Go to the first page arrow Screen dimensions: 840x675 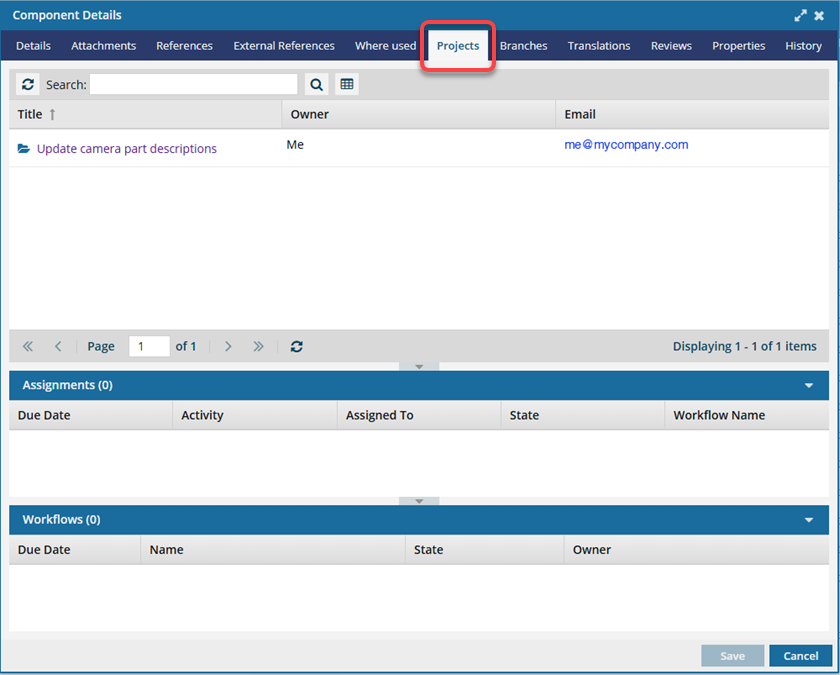point(28,347)
